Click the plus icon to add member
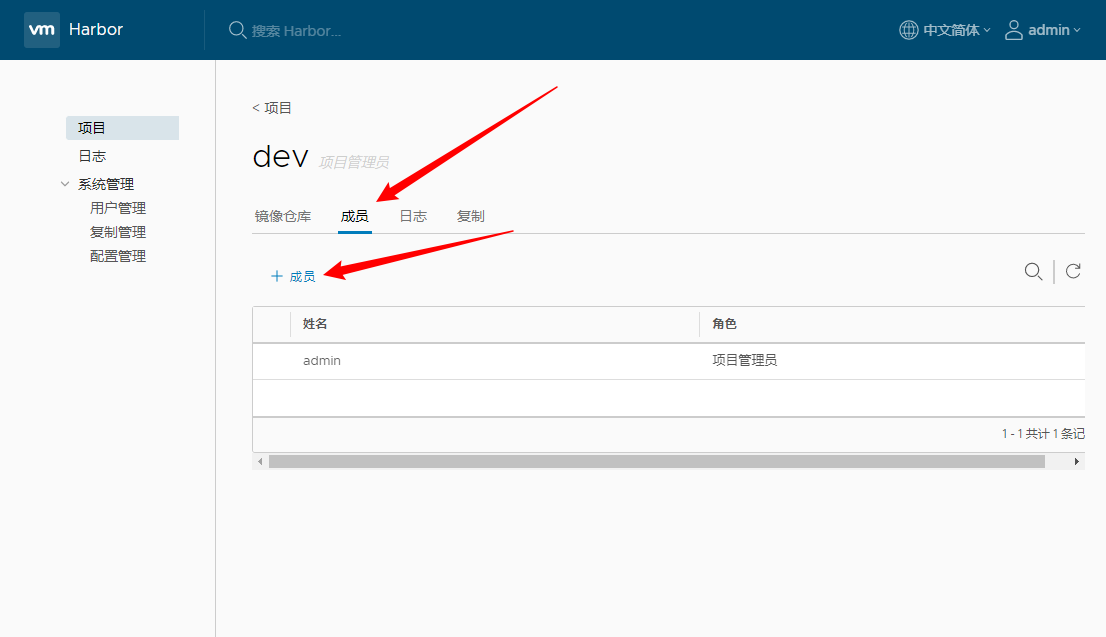Screen dimensions: 1106x637 pyautogui.click(x=277, y=277)
